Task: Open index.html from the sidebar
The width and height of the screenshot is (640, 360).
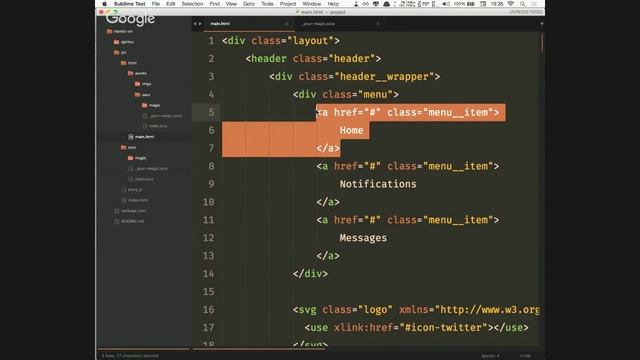Action: pyautogui.click(x=138, y=200)
